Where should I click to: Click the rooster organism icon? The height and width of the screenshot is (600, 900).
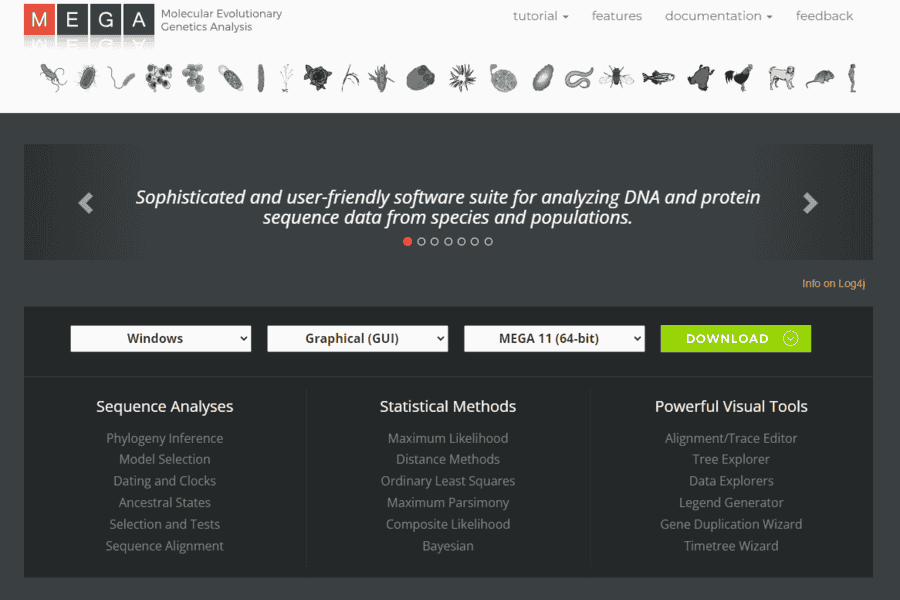point(739,77)
